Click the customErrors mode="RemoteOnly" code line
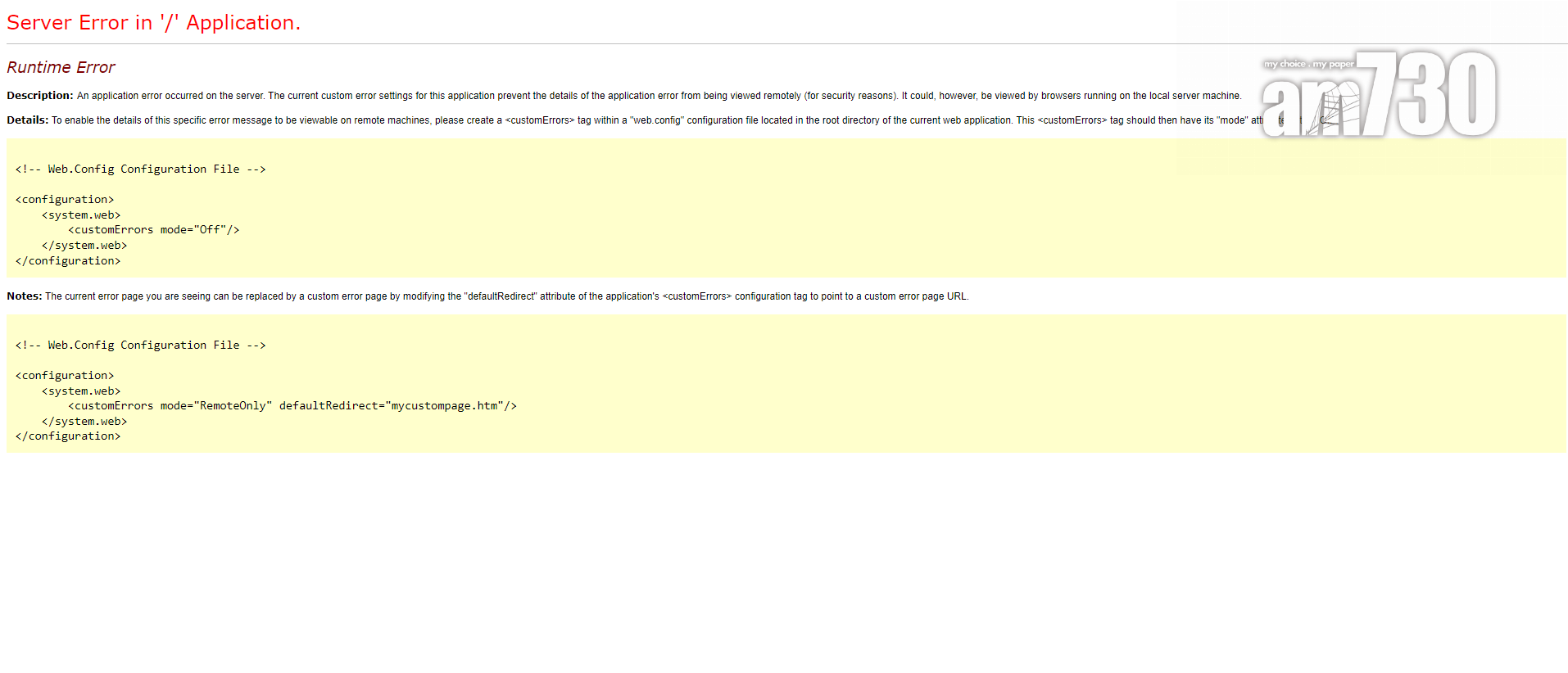Viewport: 1568px width, 673px height. (169, 406)
